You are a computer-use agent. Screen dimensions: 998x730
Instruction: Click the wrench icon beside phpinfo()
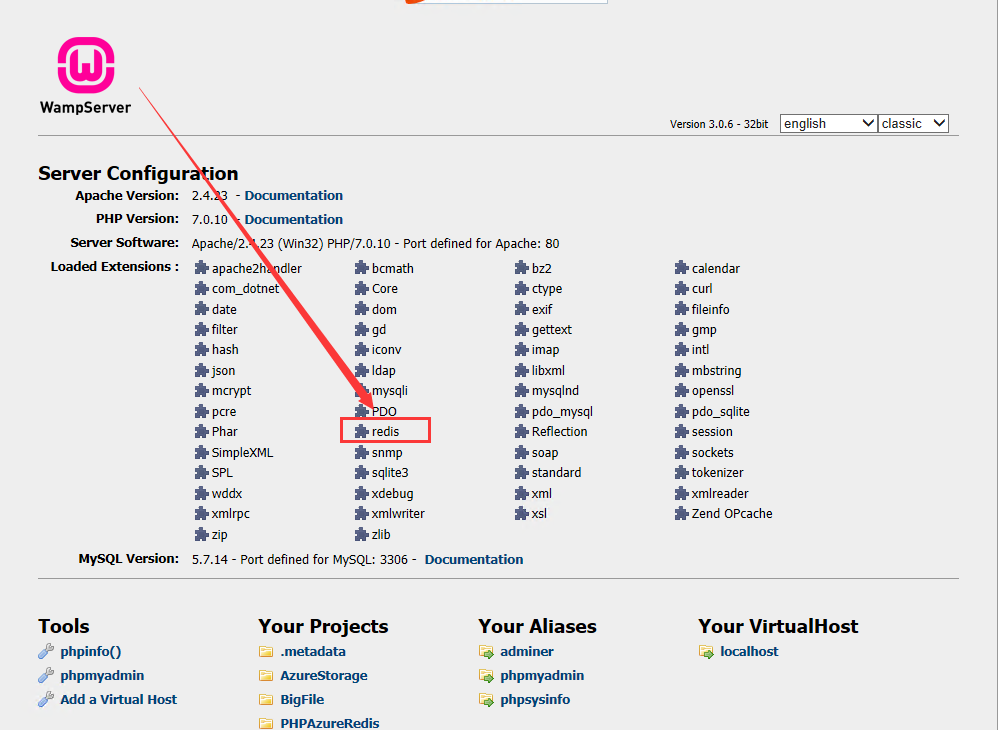click(46, 652)
